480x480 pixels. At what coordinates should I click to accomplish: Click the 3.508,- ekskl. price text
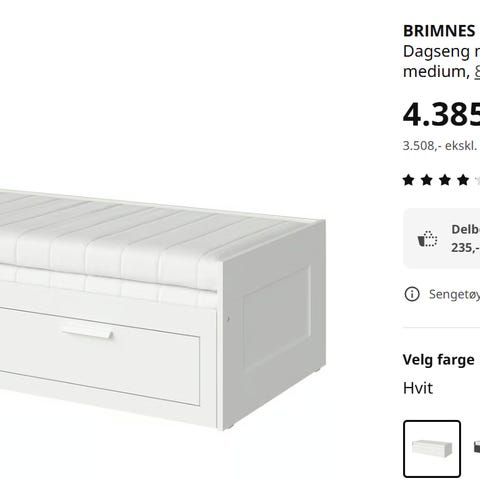click(440, 146)
